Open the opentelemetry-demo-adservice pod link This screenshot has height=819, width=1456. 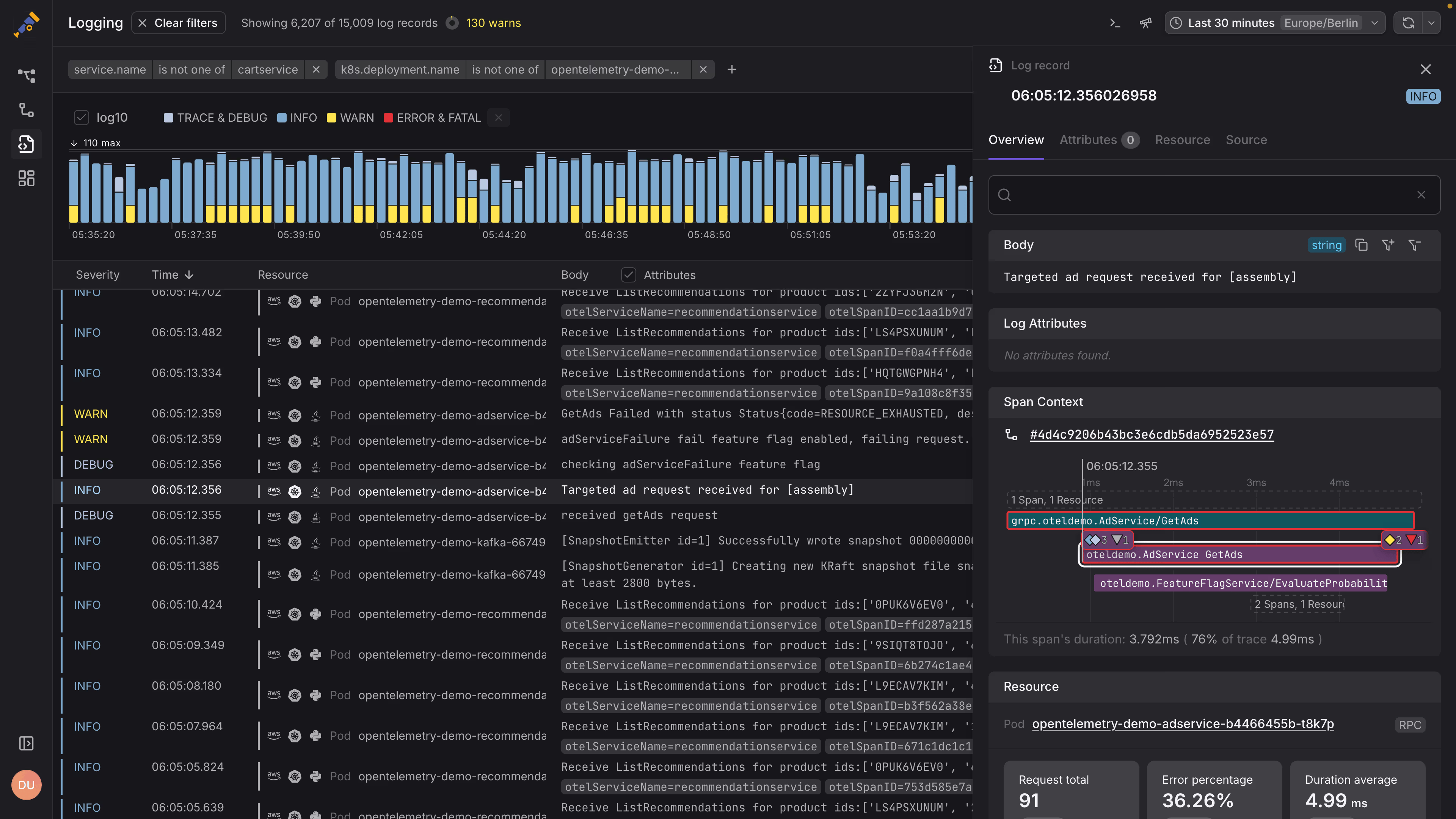[x=1183, y=724]
